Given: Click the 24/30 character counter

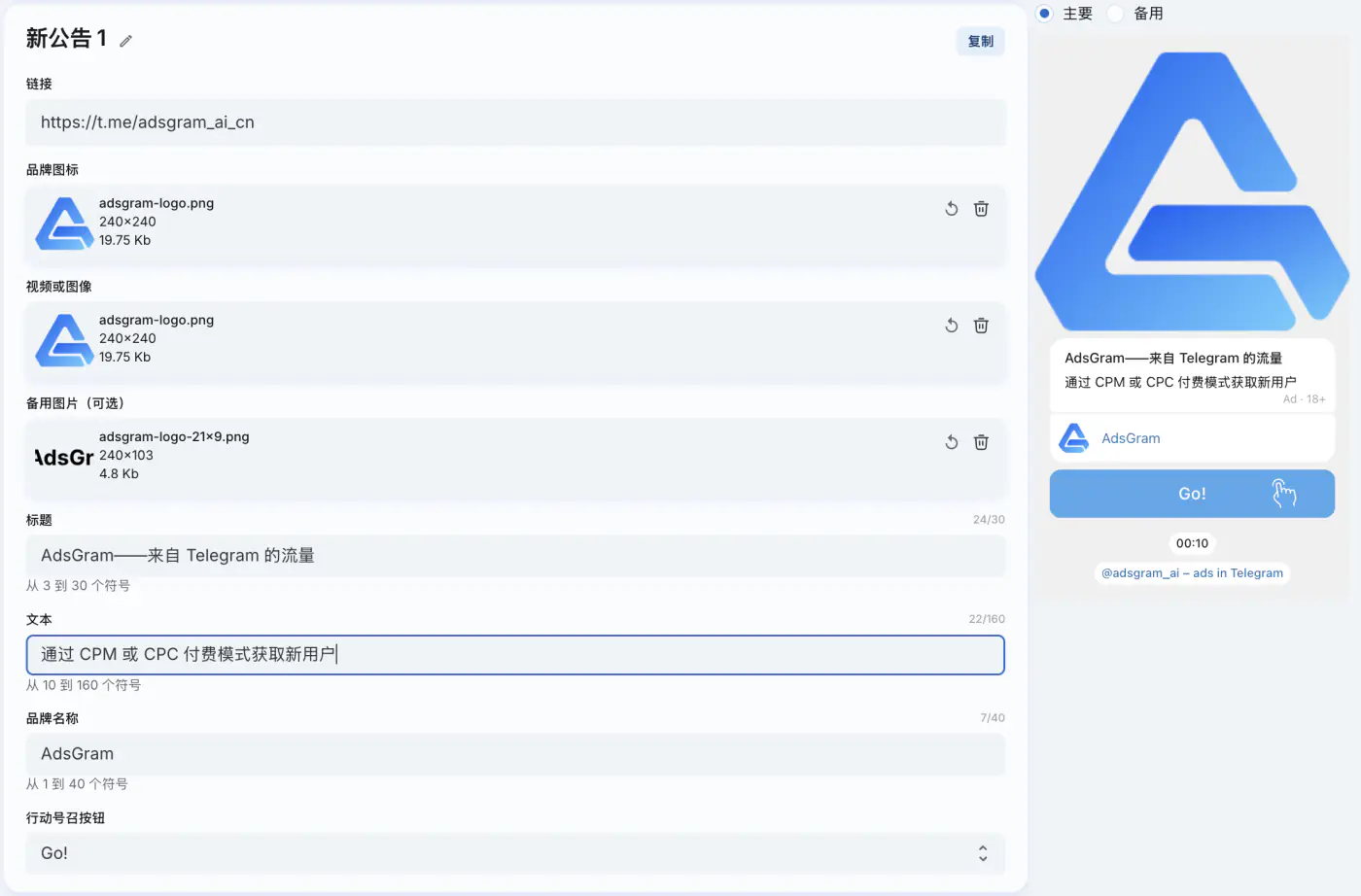Looking at the screenshot, I should [989, 520].
